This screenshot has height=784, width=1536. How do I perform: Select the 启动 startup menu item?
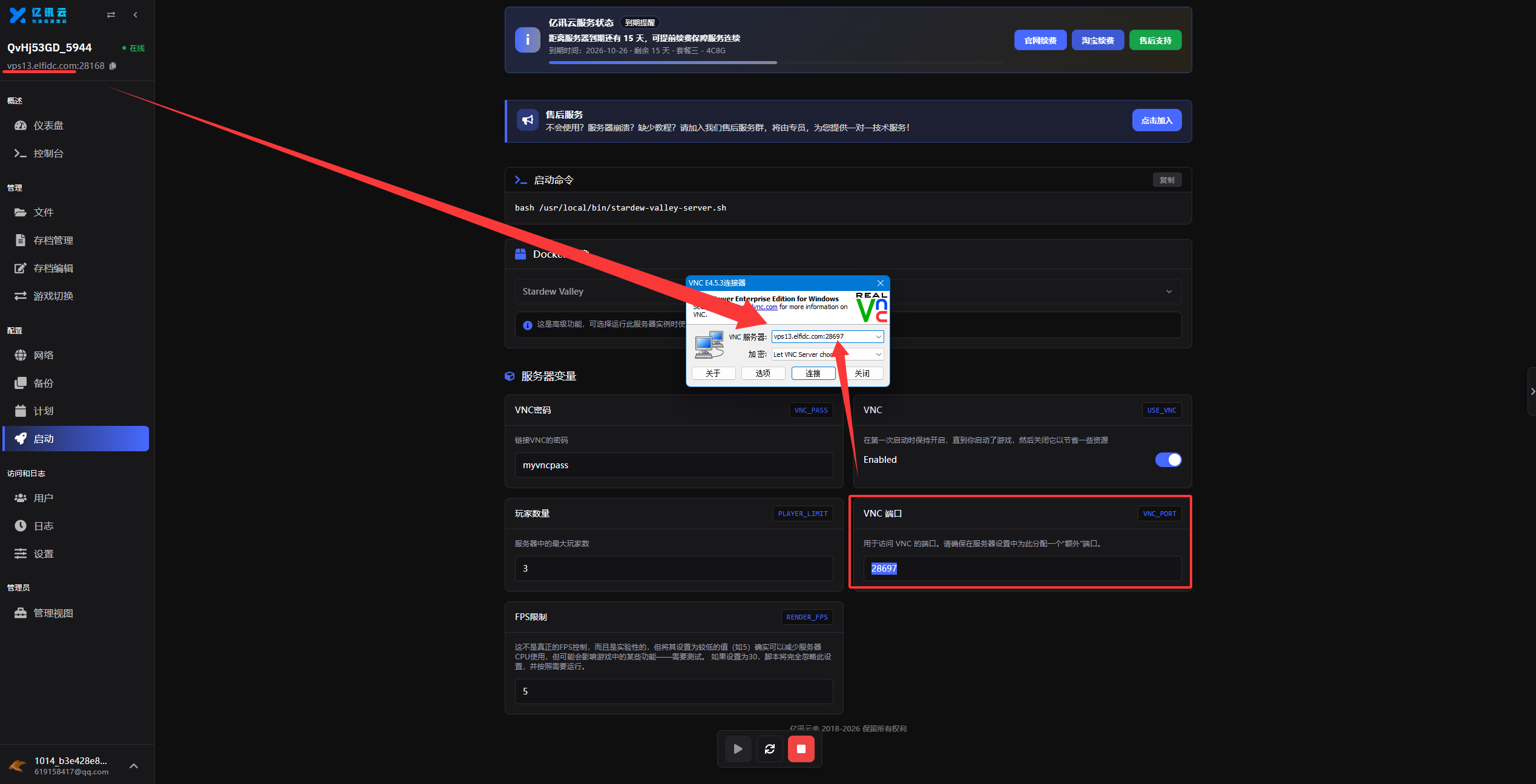click(76, 439)
